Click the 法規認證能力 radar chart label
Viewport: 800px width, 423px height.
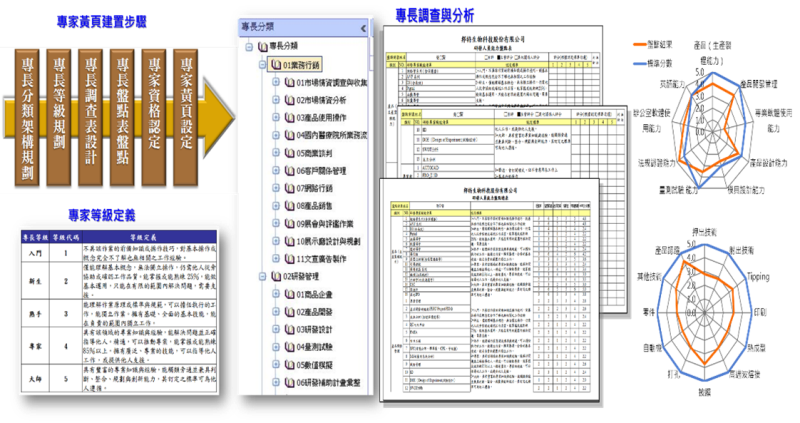coord(657,163)
